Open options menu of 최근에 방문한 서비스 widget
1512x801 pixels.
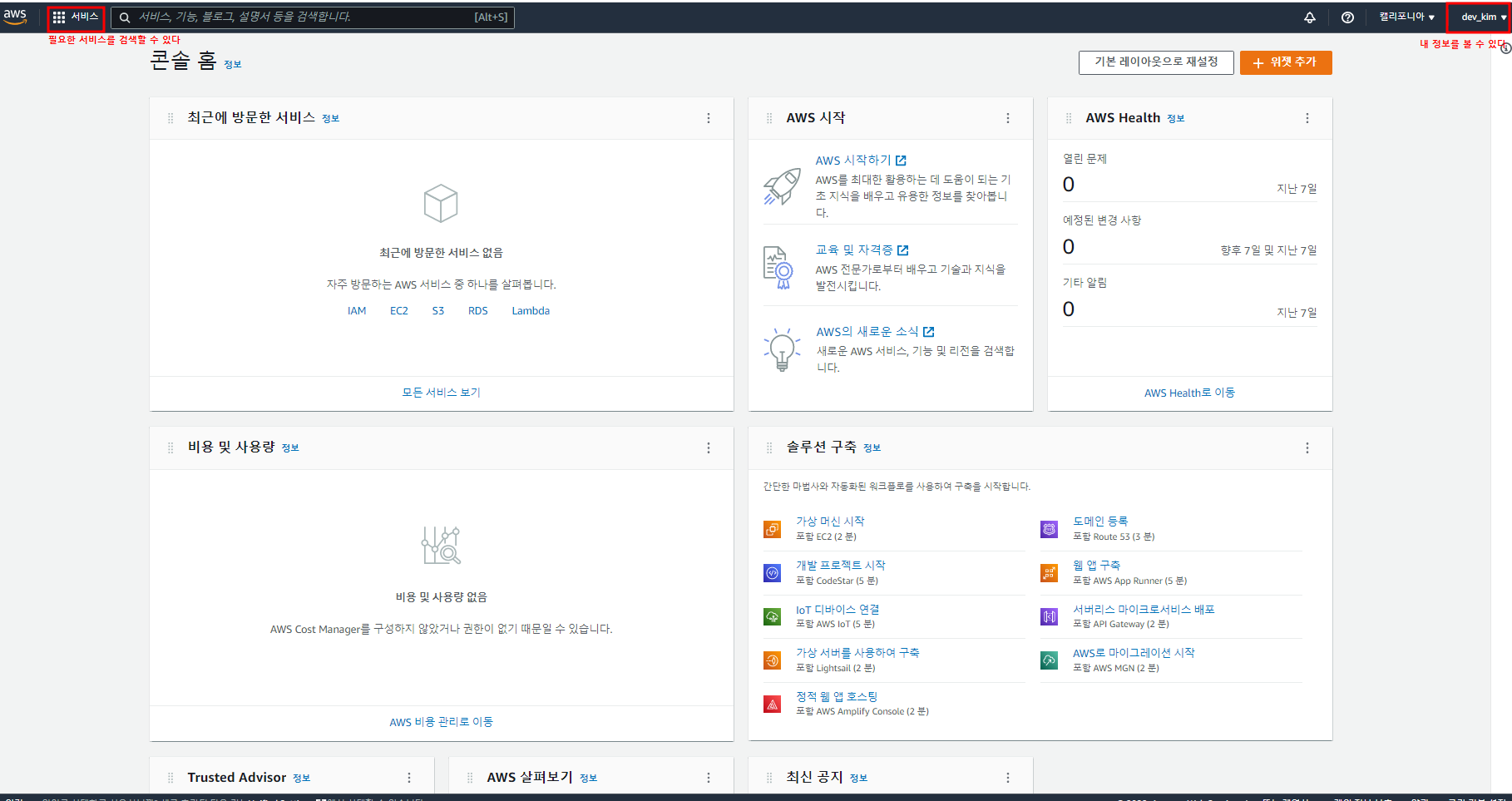tap(709, 118)
